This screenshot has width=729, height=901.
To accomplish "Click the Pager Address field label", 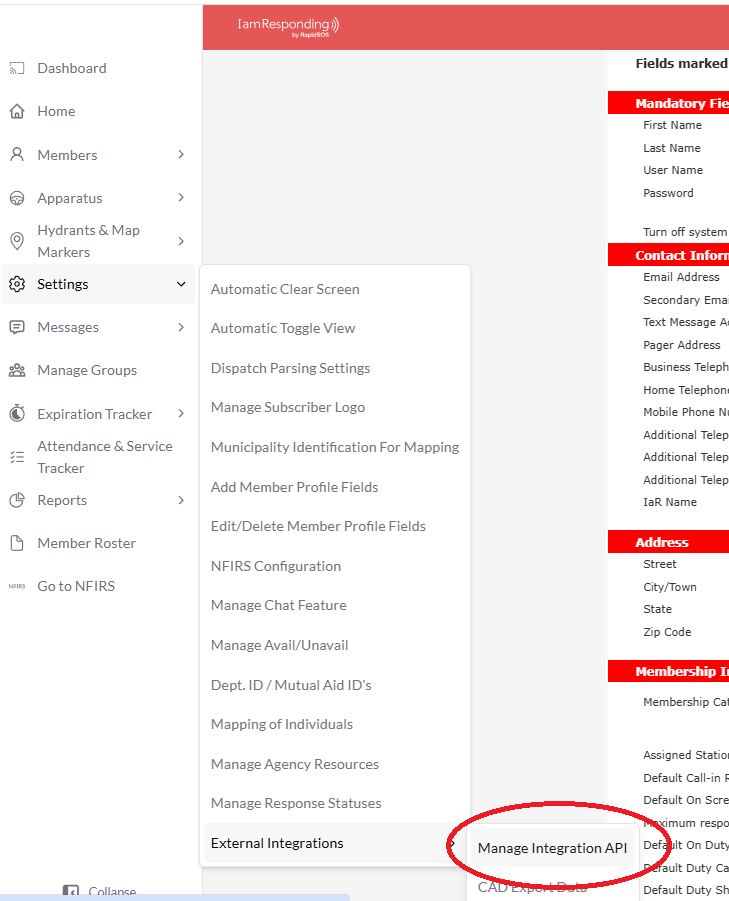I will (x=682, y=345).
